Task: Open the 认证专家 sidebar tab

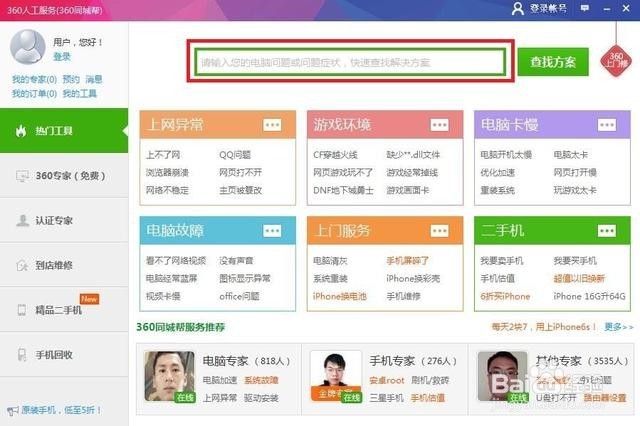Action: point(64,221)
